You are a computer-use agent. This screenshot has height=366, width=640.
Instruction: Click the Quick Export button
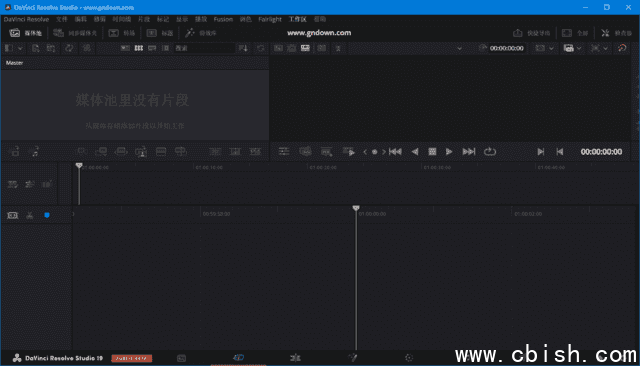tap(531, 33)
